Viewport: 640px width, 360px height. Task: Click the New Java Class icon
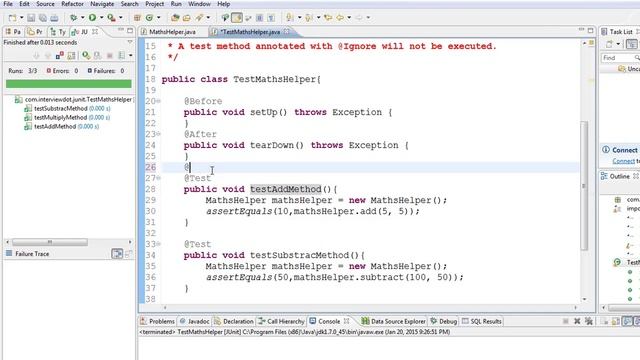click(149, 18)
